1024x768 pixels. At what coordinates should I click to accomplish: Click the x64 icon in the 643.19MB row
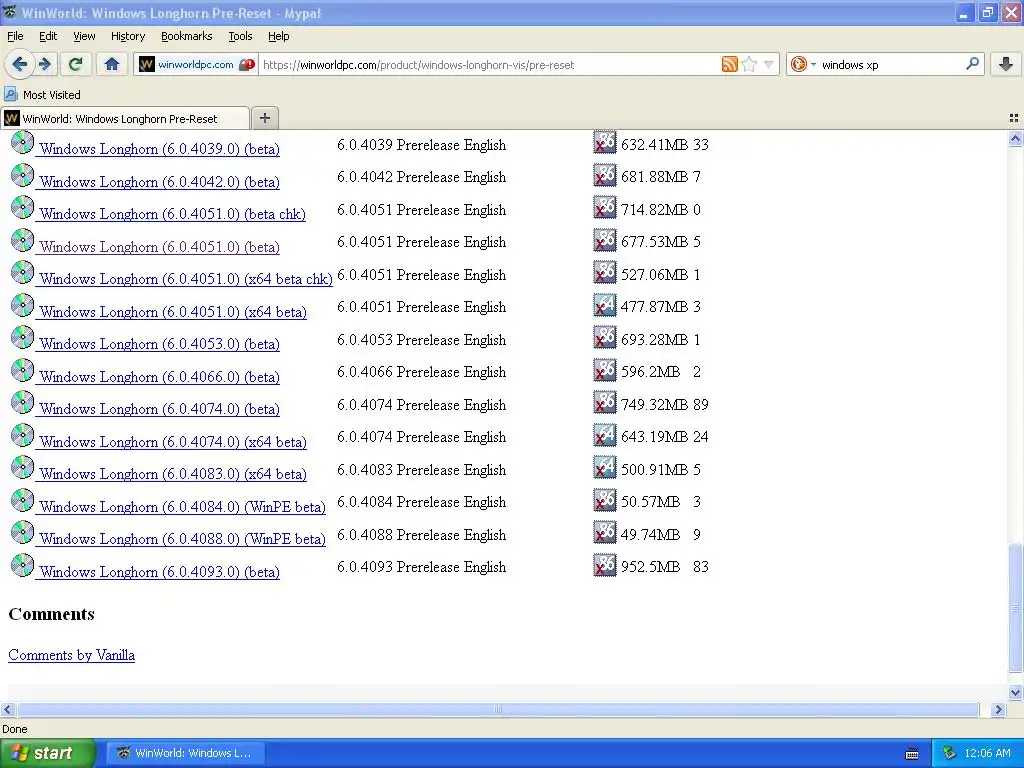point(605,435)
